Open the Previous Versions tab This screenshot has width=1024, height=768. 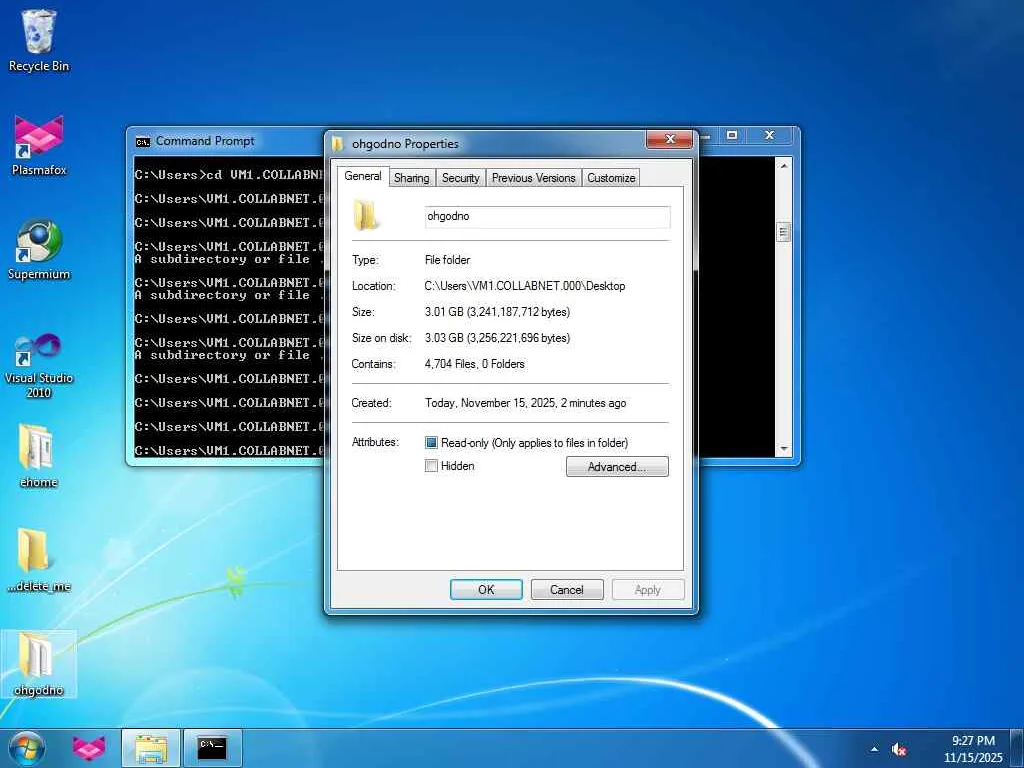534,178
